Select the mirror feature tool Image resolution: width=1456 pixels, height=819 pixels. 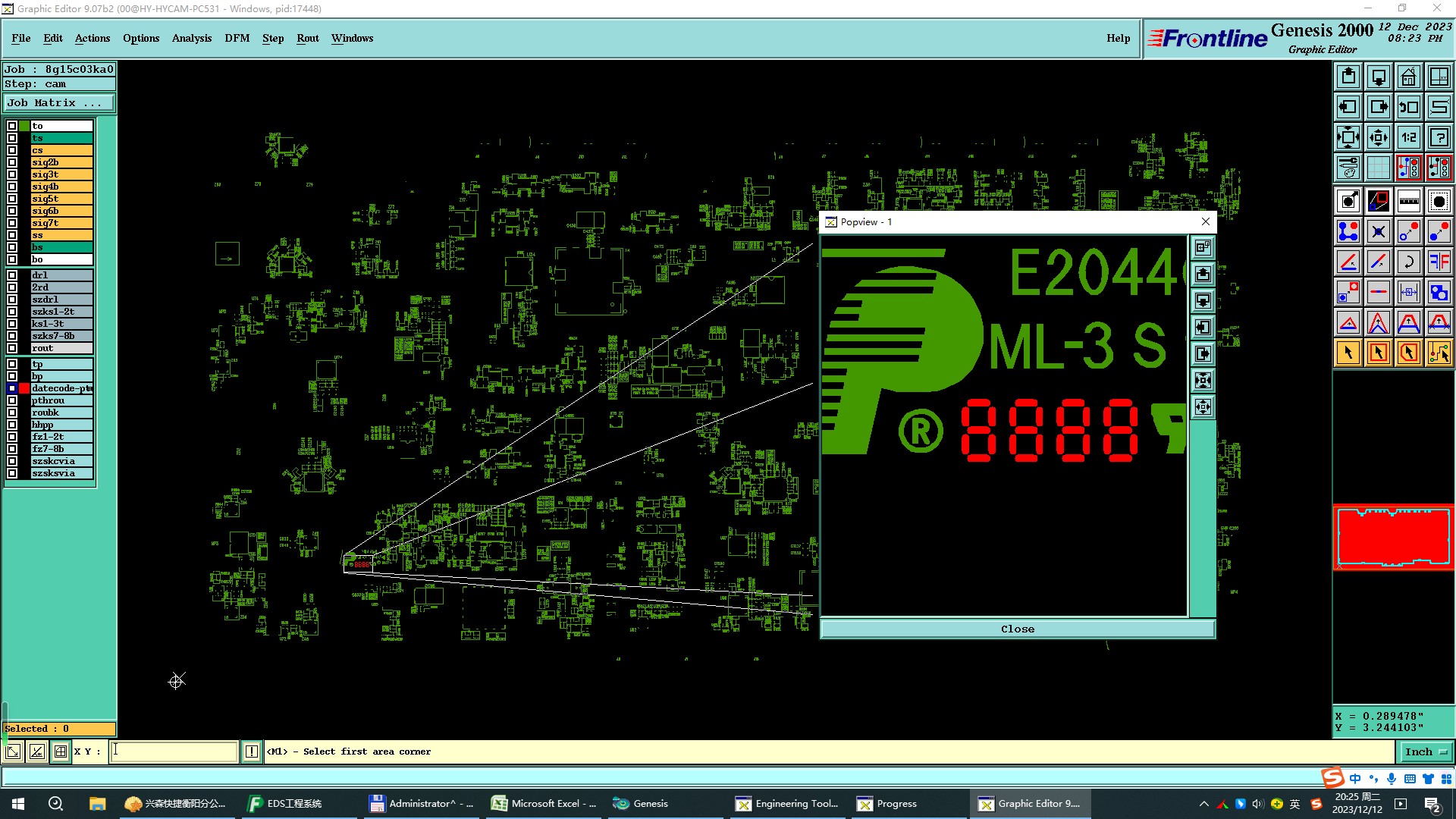tap(1439, 262)
